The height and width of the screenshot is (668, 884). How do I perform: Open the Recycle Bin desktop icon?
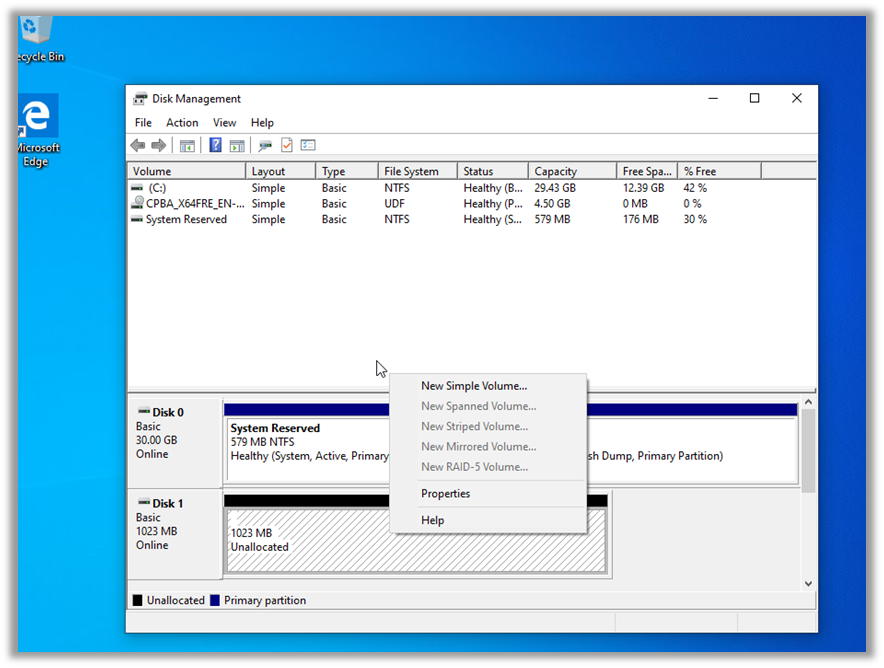(x=38, y=38)
